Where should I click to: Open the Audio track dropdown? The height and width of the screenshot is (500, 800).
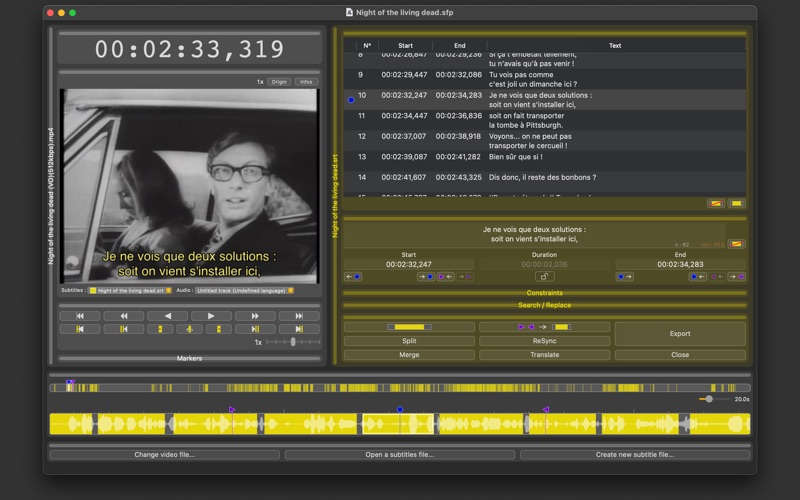[244, 290]
